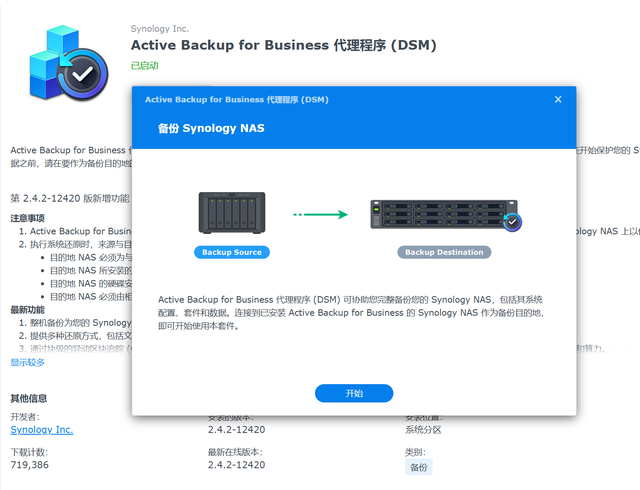This screenshot has height=490, width=640.
Task: Click the 最新功能 heading
Action: click(27, 310)
